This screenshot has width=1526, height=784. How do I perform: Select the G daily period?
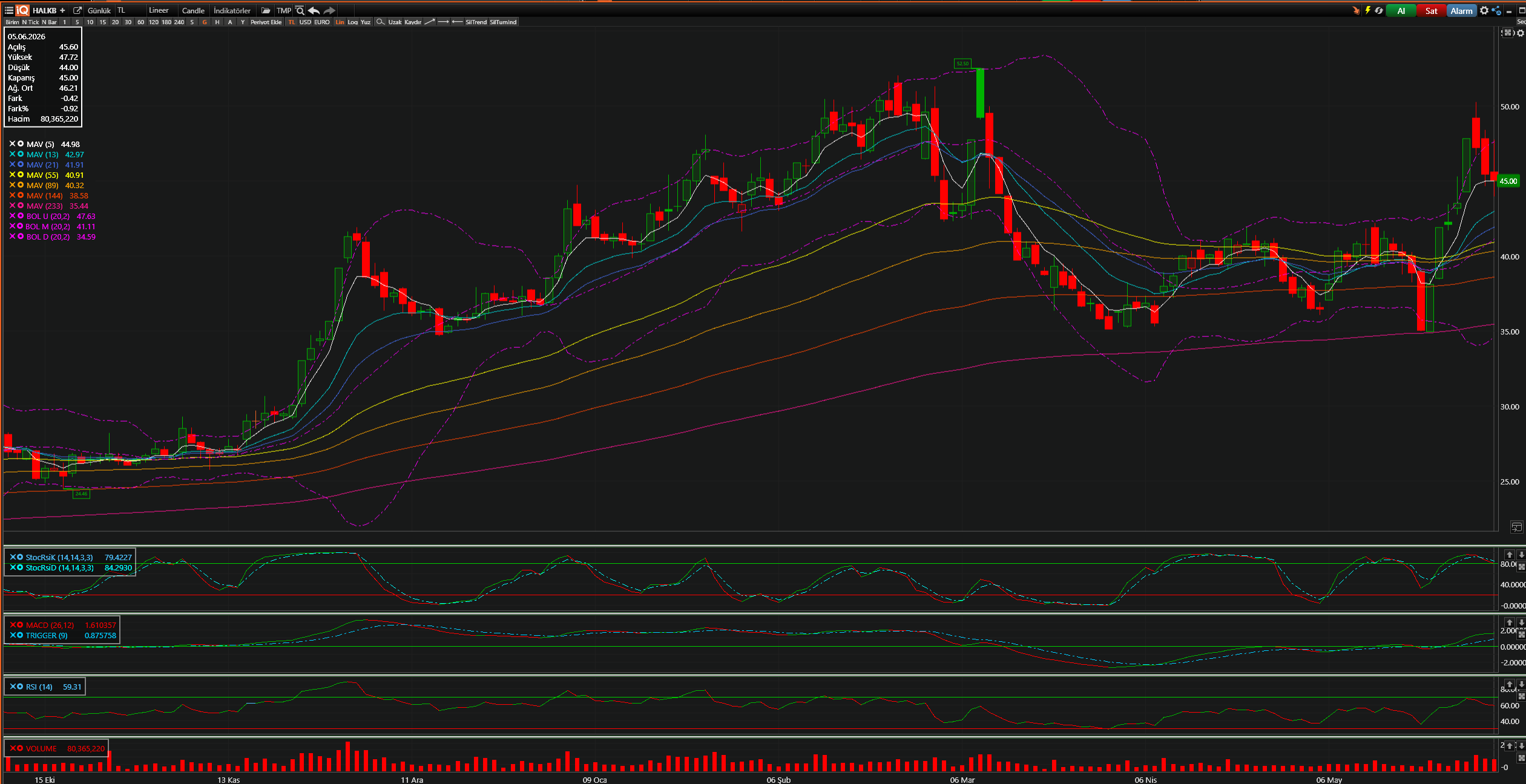[205, 22]
